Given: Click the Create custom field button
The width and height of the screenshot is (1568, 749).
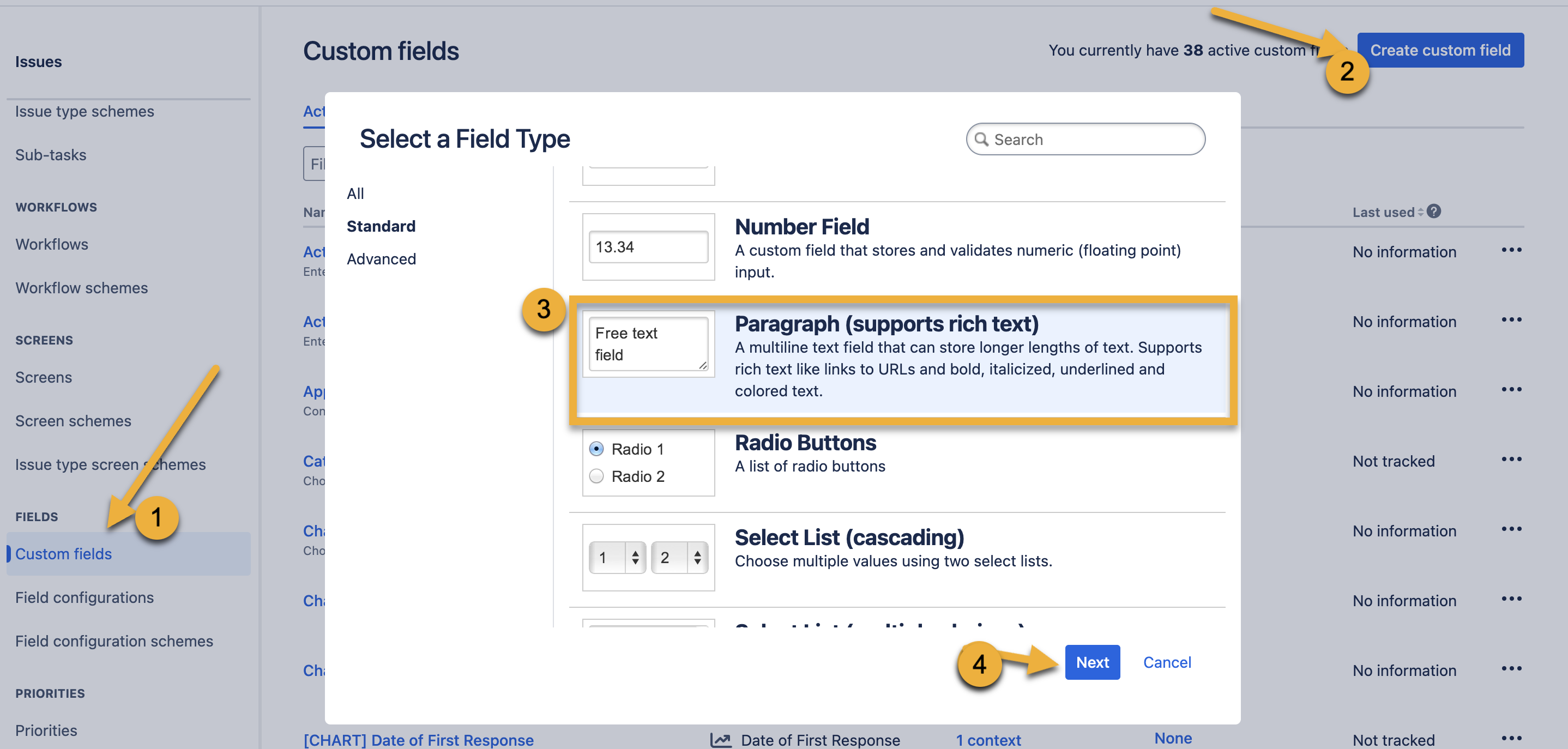Looking at the screenshot, I should 1441,50.
